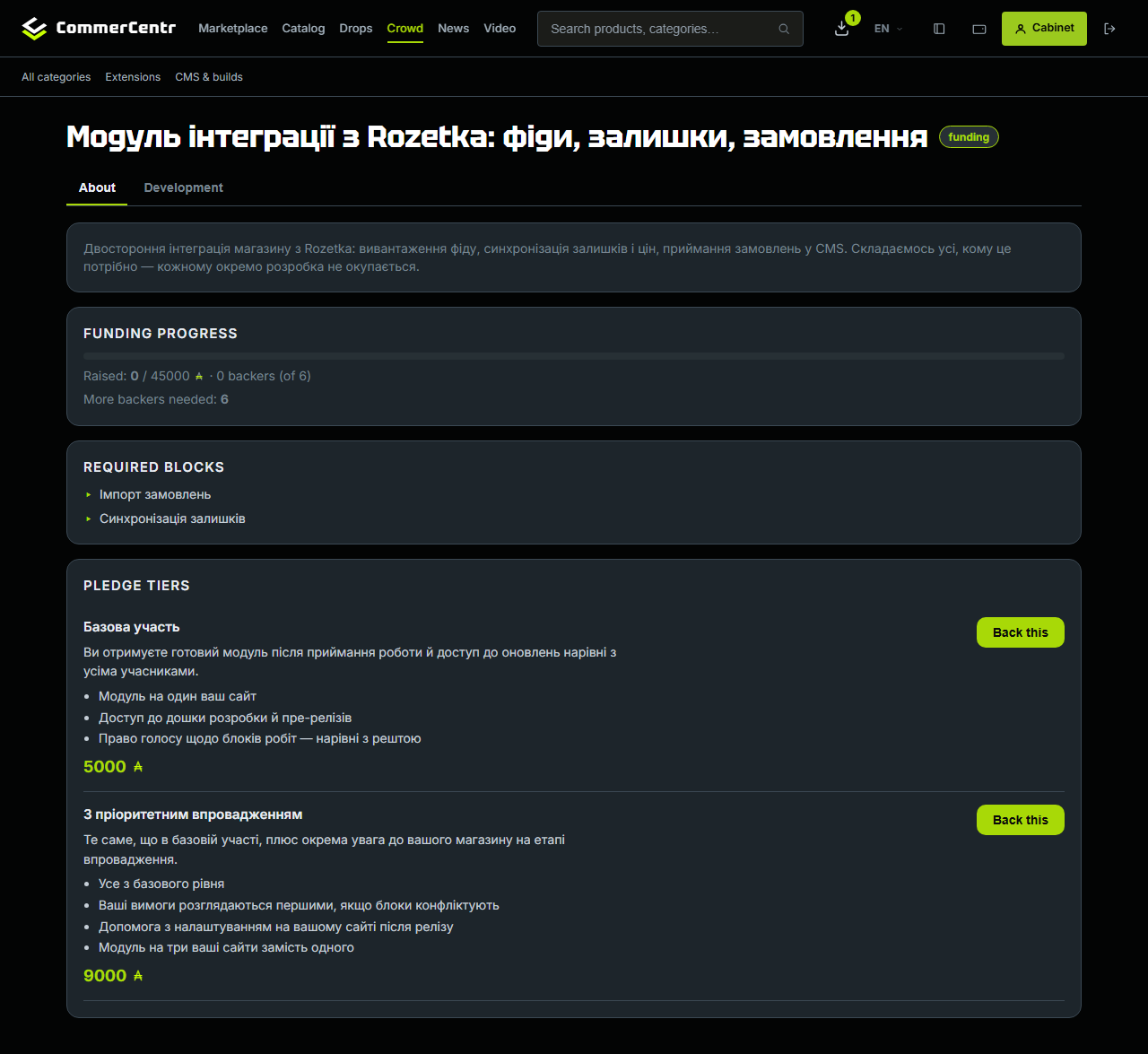
Task: Click the Базова участь tier heading
Action: coord(132,627)
